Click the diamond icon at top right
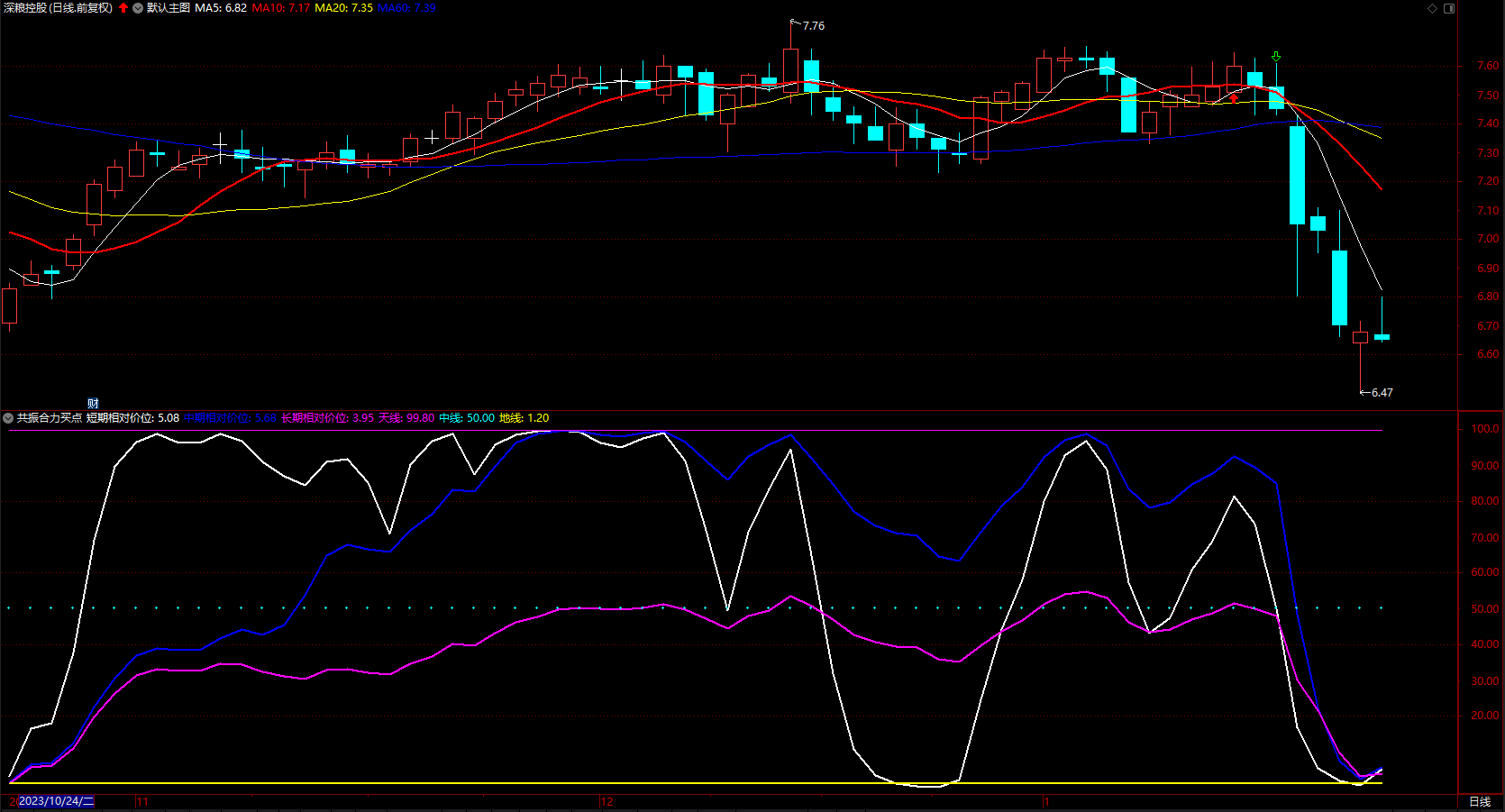Viewport: 1505px width, 812px height. coord(1432,8)
